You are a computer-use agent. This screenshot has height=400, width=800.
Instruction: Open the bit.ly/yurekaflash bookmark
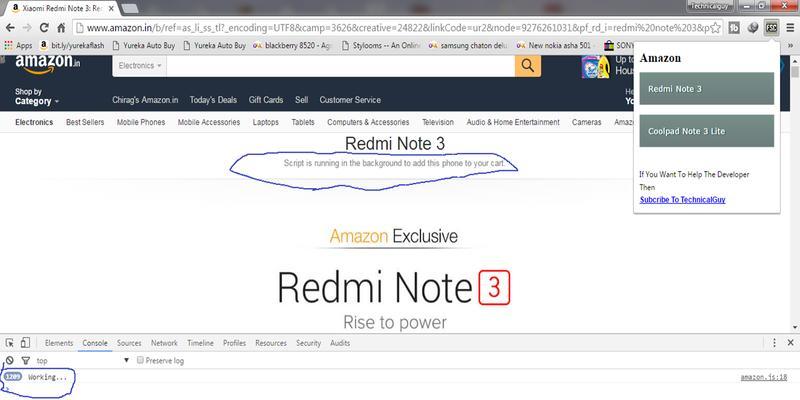pos(73,45)
